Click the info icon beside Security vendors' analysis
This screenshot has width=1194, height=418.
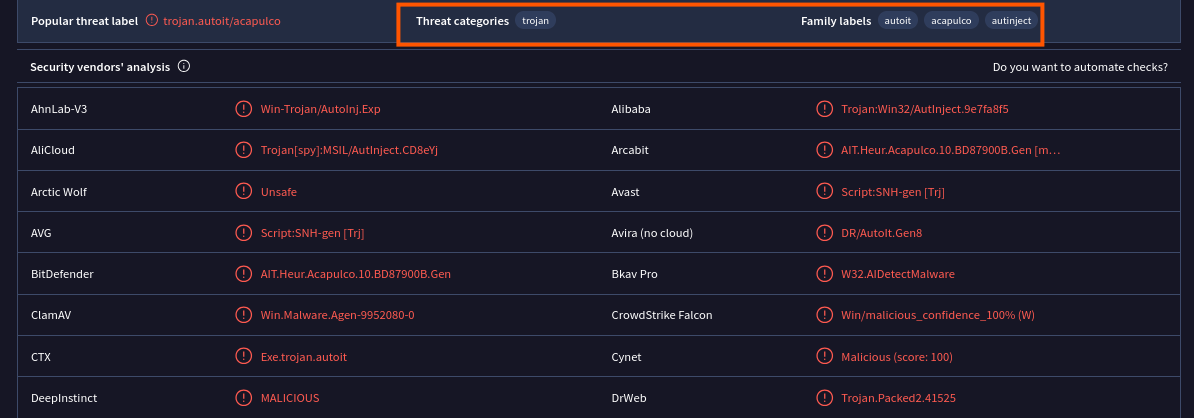pos(184,67)
